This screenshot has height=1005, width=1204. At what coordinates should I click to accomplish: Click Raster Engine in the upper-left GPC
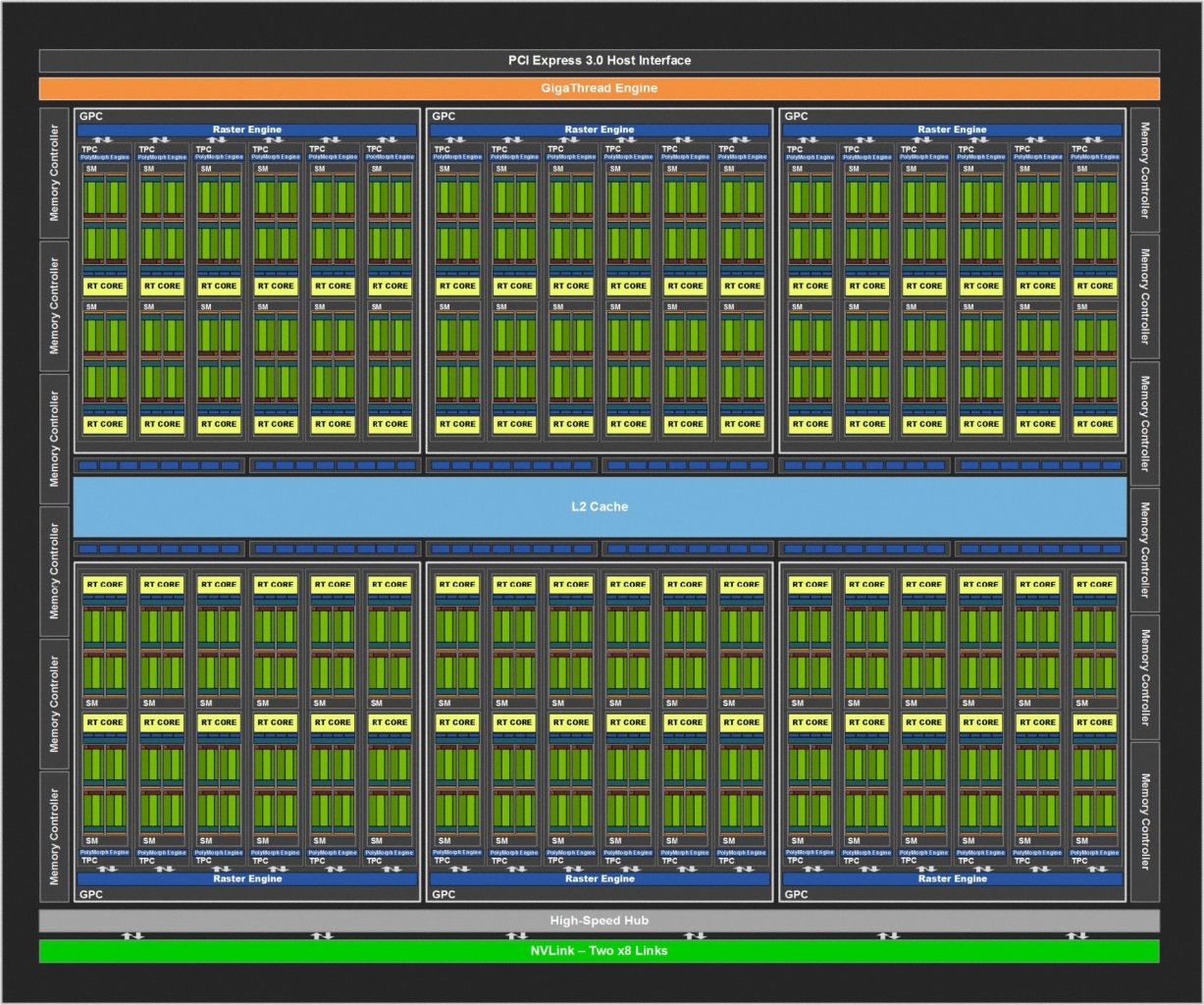[x=247, y=130]
